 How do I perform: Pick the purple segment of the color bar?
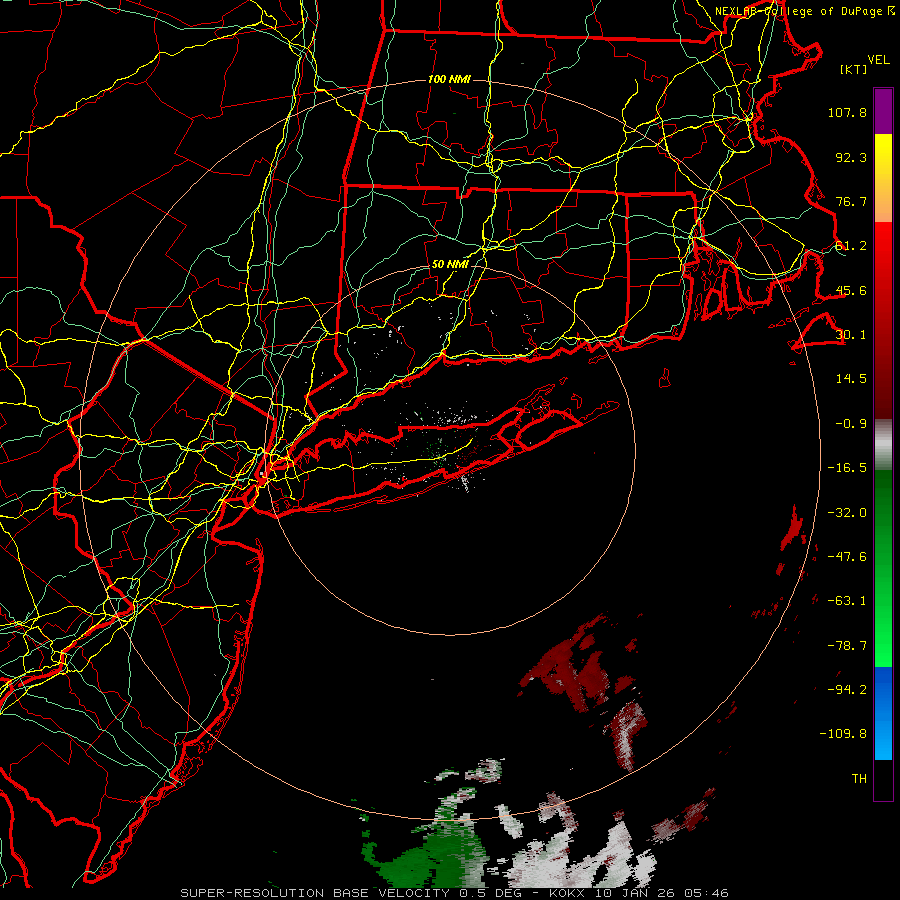pos(883,111)
